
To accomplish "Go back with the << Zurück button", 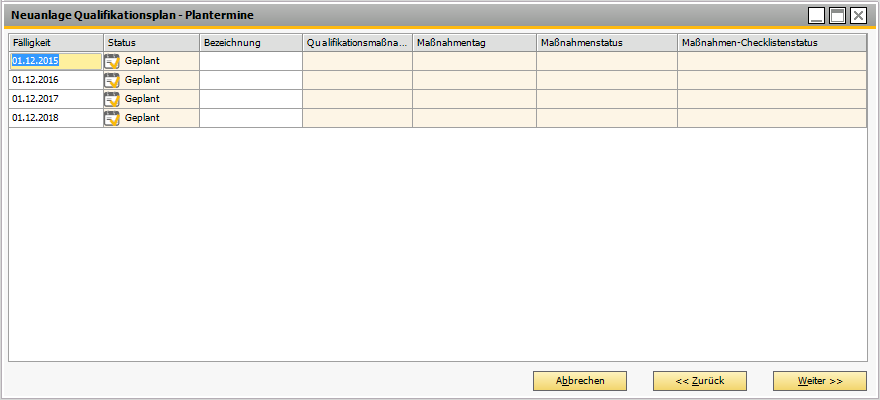I will coord(699,381).
